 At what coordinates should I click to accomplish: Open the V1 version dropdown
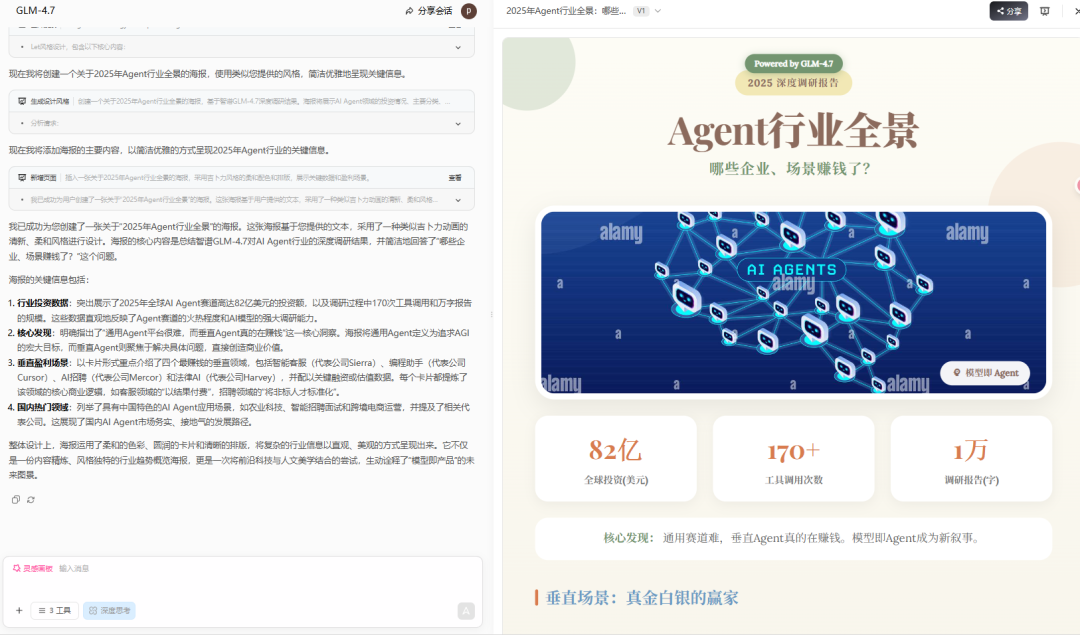(x=647, y=11)
